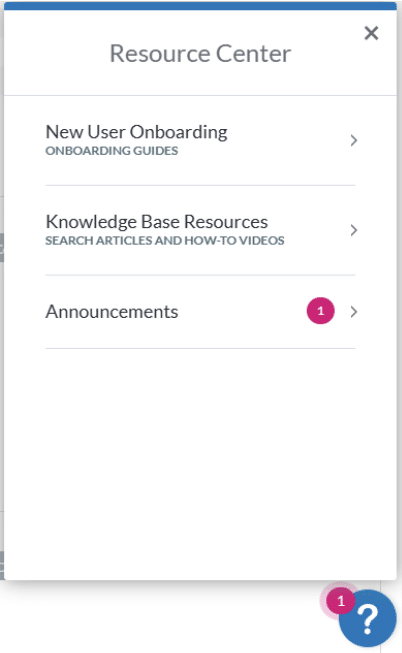The height and width of the screenshot is (653, 402).
Task: Expand the chevron beside New User Onboarding
Action: [354, 140]
